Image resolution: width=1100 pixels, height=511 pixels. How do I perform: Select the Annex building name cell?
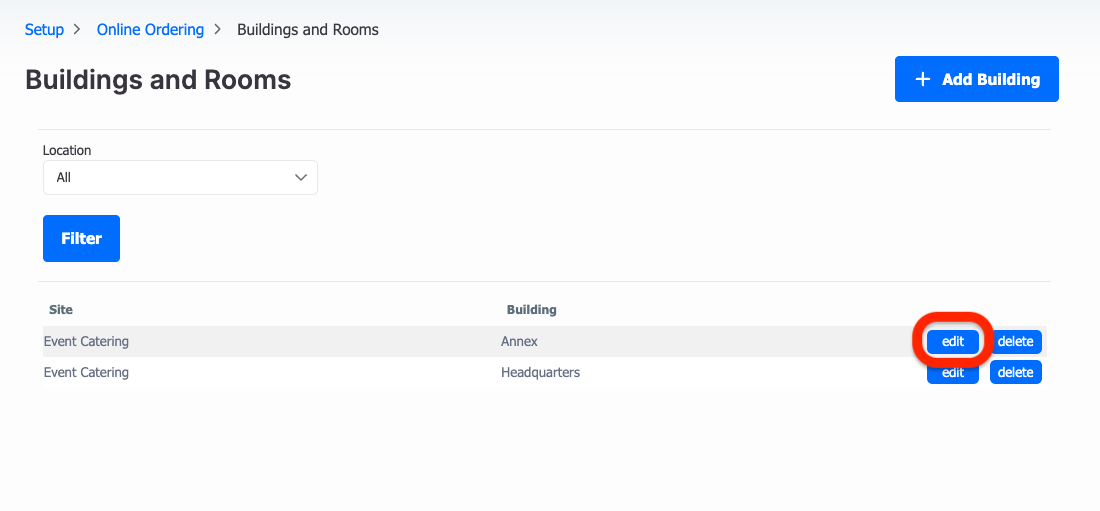[519, 342]
